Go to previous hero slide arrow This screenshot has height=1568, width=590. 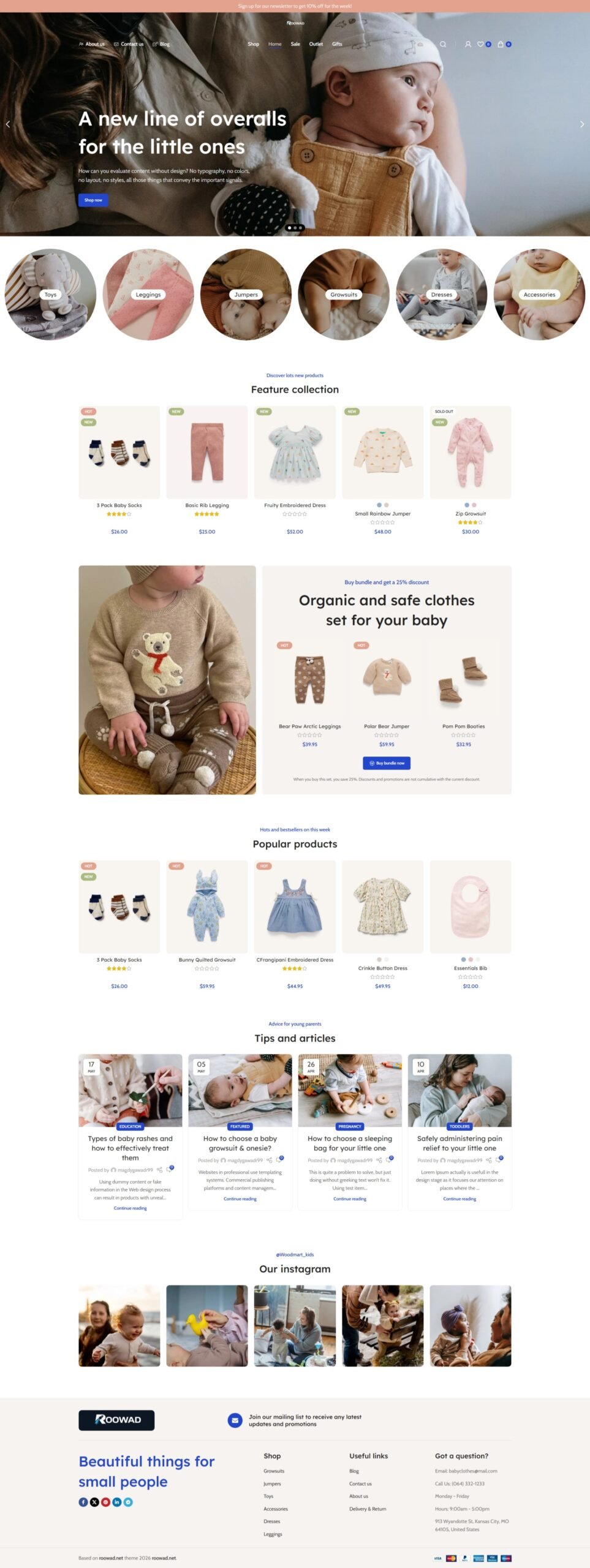pyautogui.click(x=8, y=124)
